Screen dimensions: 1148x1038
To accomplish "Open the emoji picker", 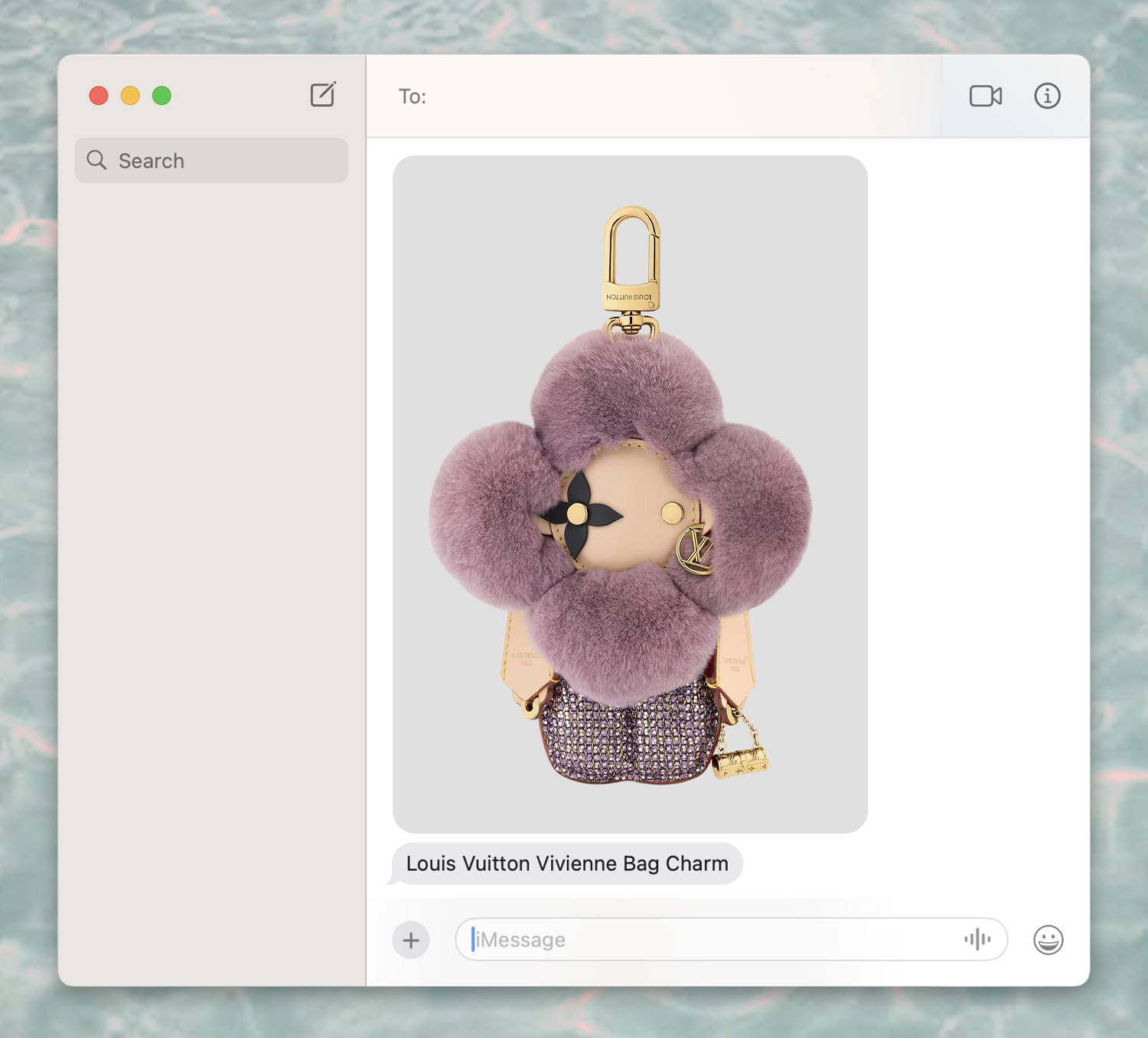I will pyautogui.click(x=1048, y=940).
